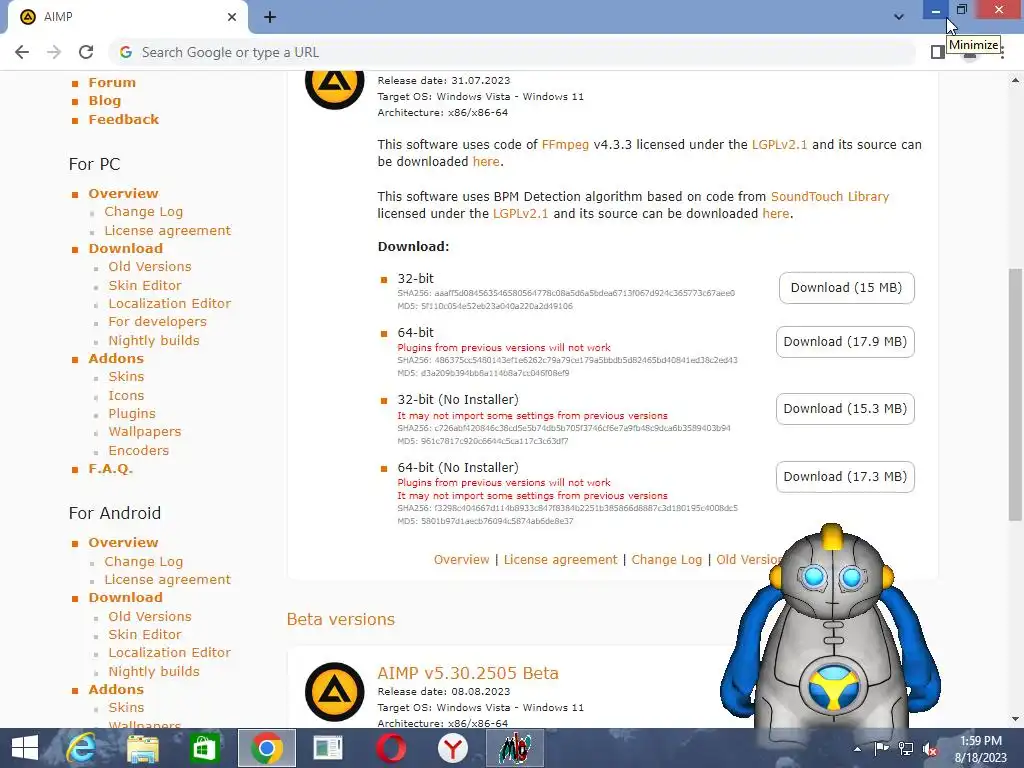Download 64-bit No Installer (17.3 MB)
Screen dimensions: 1024x768
pos(845,477)
